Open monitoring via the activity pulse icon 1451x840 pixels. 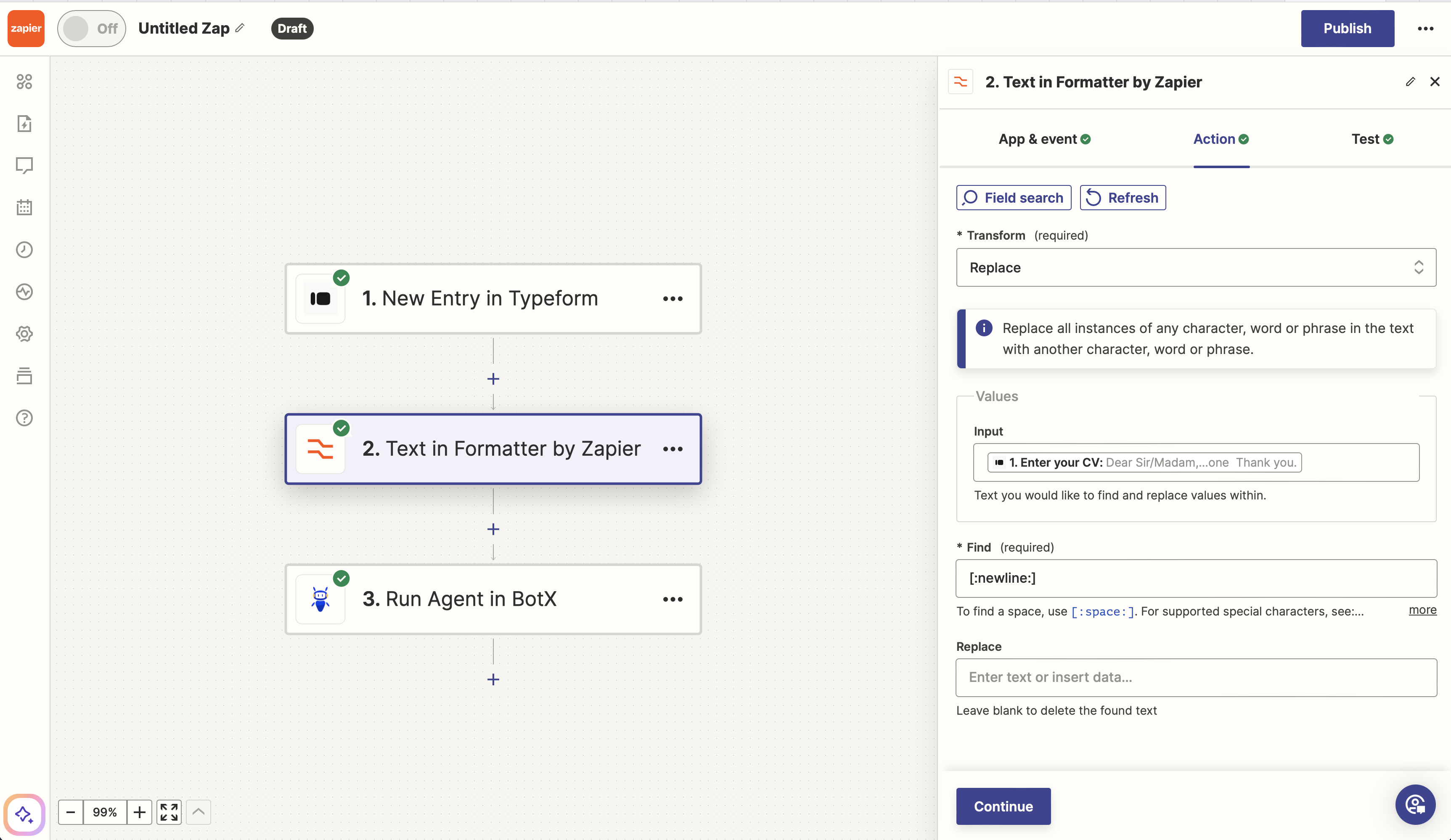(x=24, y=291)
